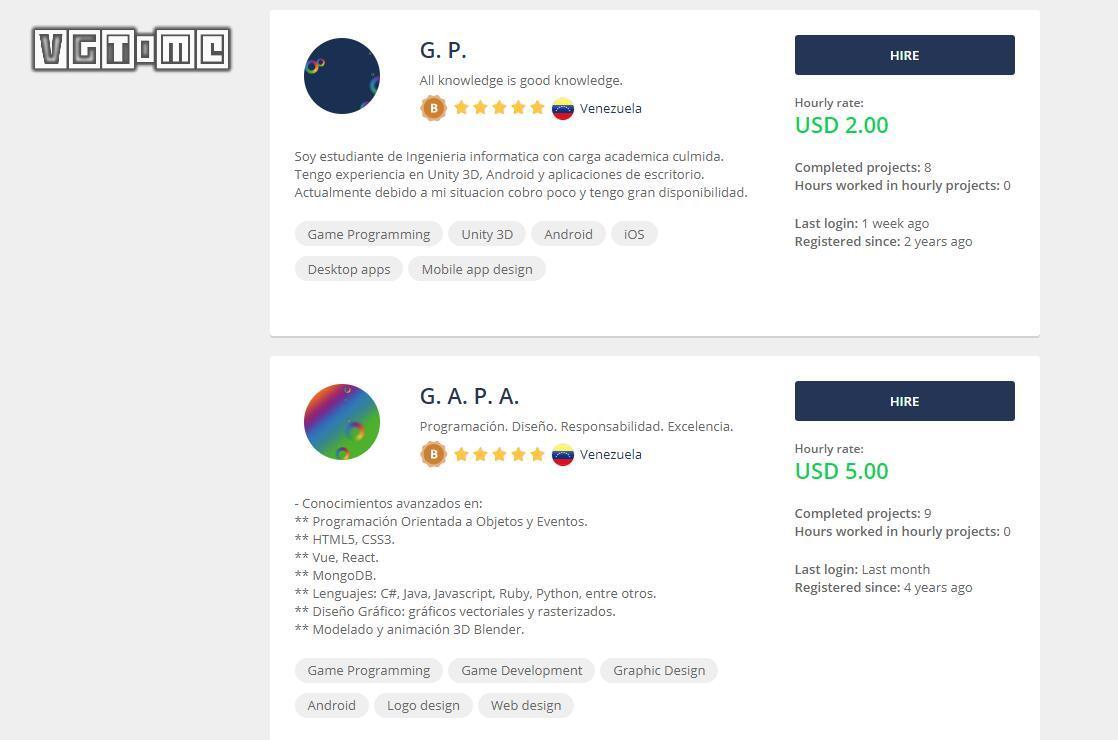This screenshot has height=740, width=1118.
Task: Click the VGTime logo
Action: [x=131, y=49]
